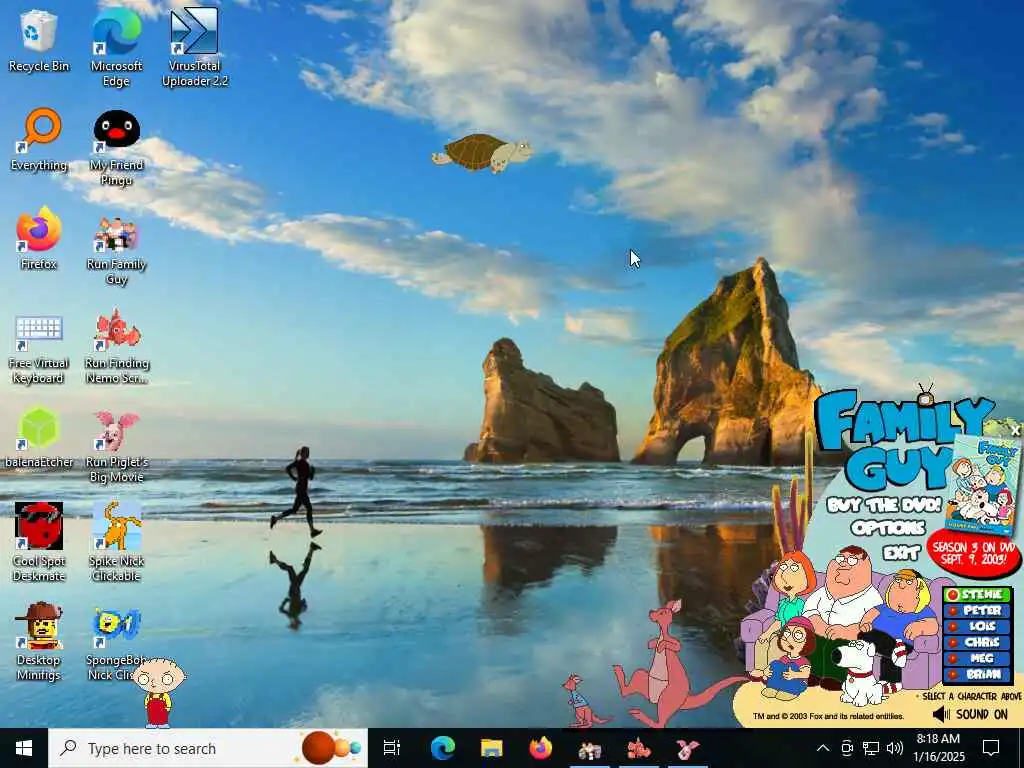Choose MEG in the Family Guy character list
This screenshot has width=1024, height=768.
click(978, 658)
